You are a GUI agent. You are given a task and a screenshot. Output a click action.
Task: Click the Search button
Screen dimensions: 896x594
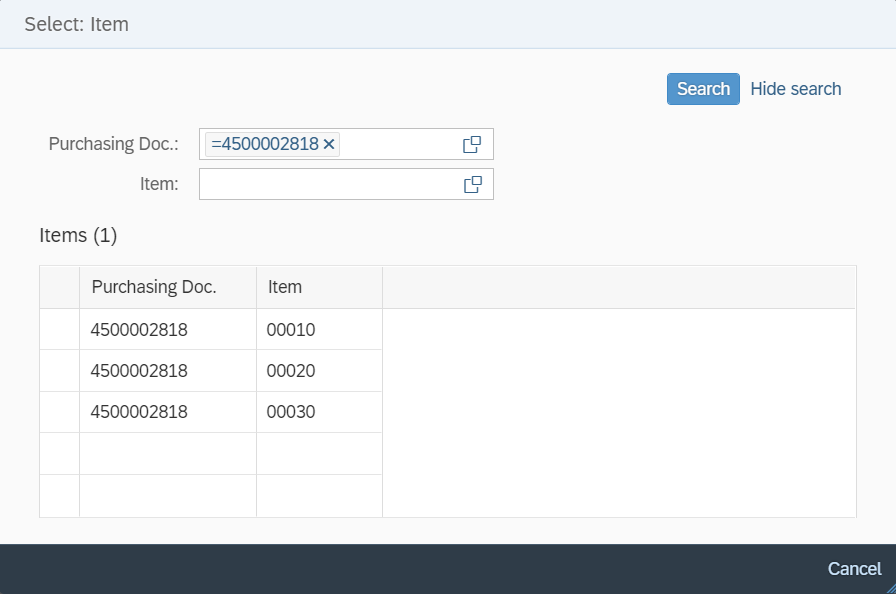pos(703,89)
